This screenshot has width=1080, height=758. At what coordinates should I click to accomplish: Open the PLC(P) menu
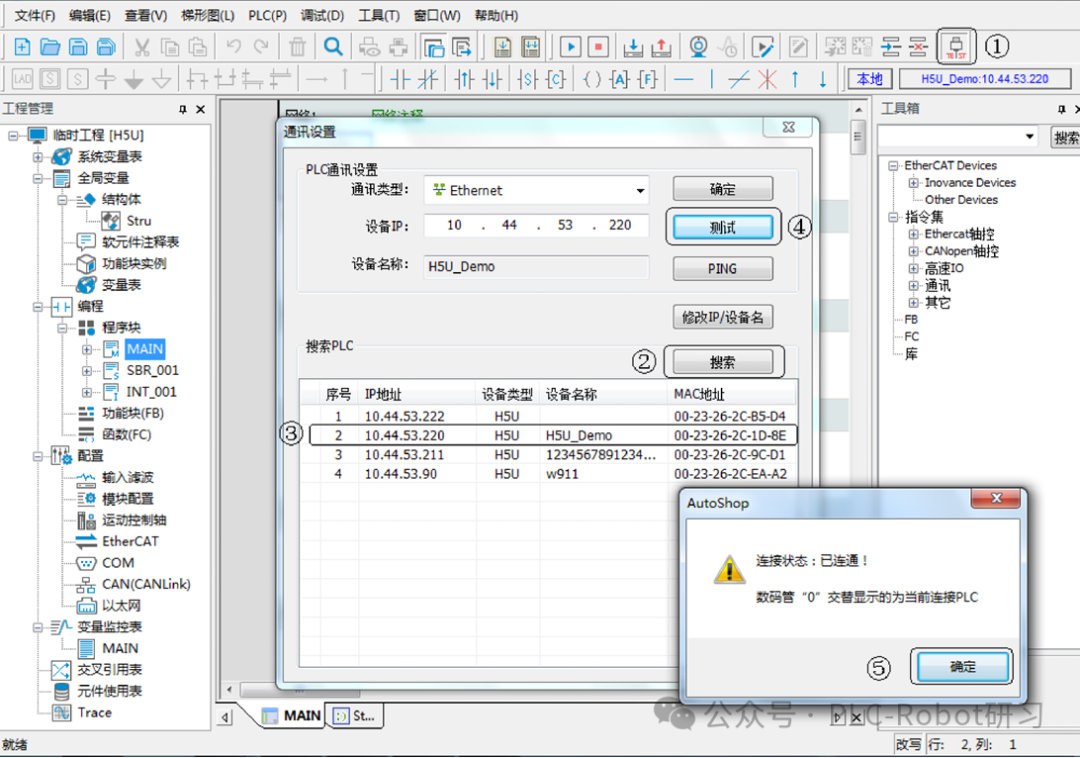[x=267, y=15]
